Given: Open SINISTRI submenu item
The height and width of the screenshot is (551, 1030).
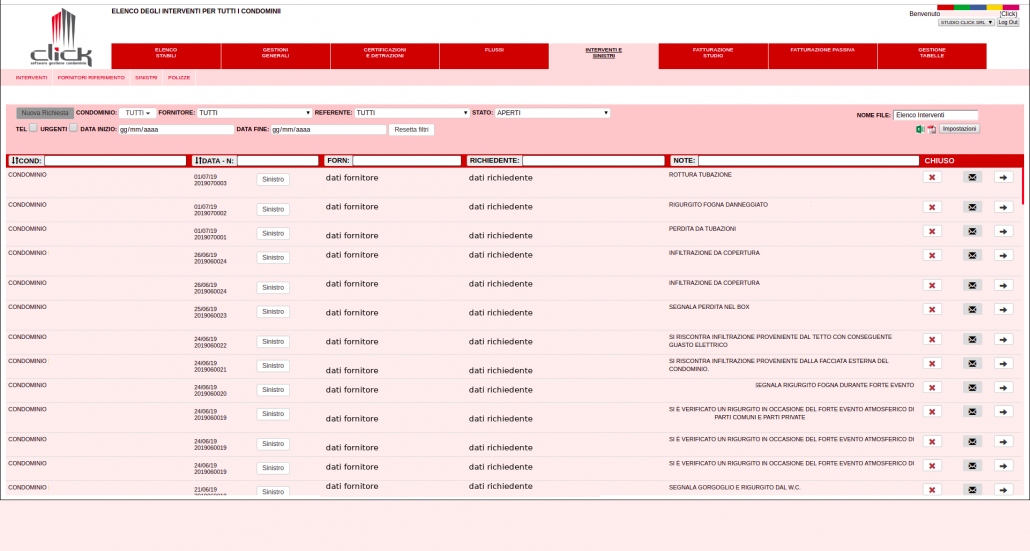Looking at the screenshot, I should click(x=146, y=77).
